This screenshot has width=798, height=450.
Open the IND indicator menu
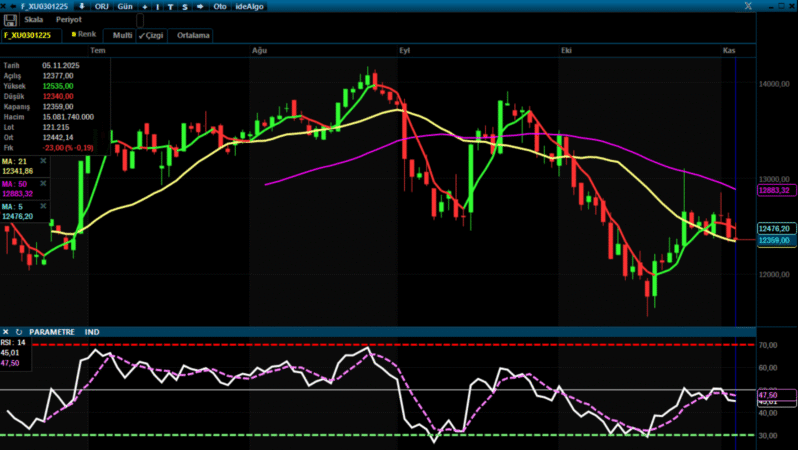click(92, 331)
